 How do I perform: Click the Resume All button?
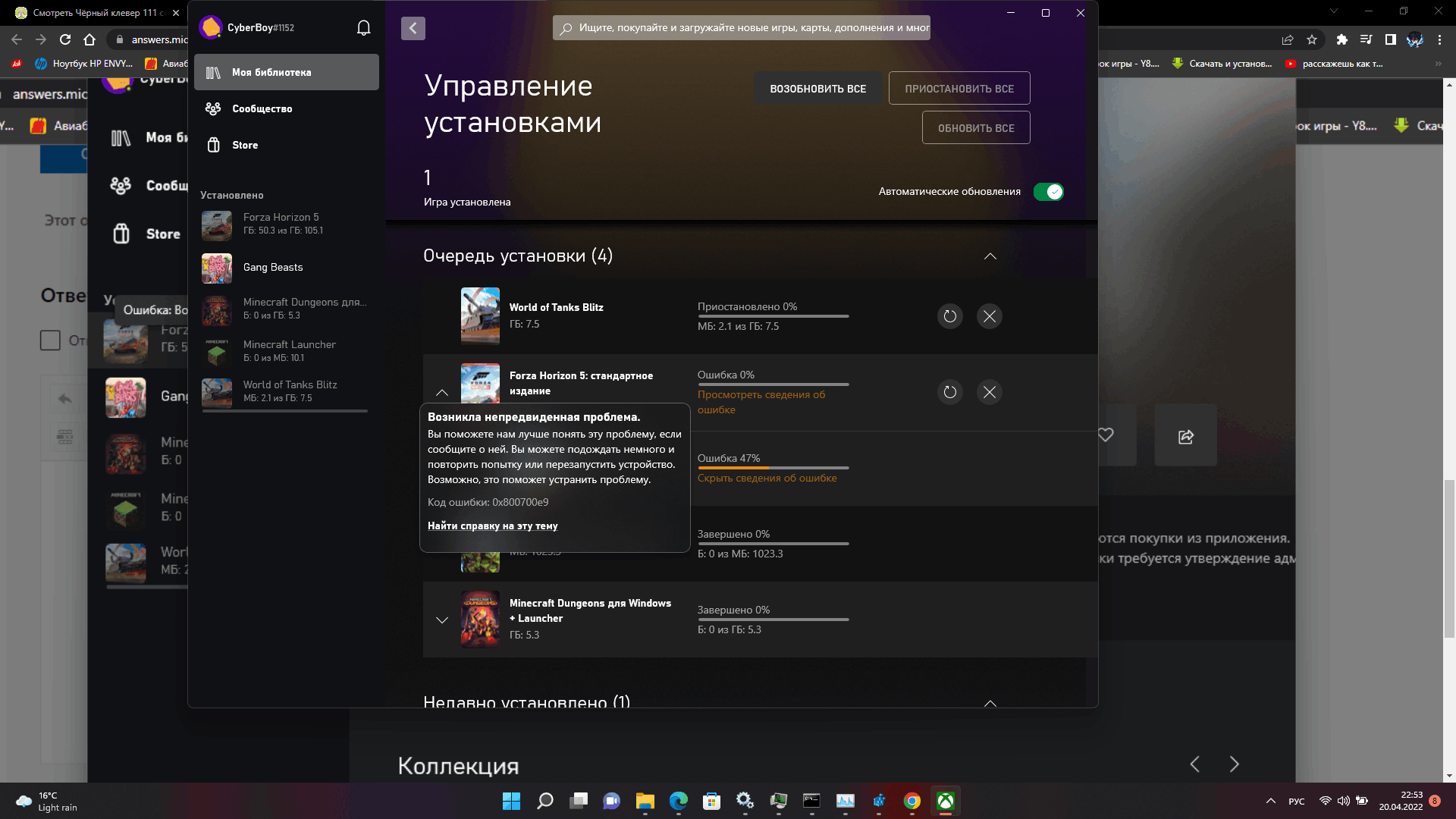tap(817, 89)
